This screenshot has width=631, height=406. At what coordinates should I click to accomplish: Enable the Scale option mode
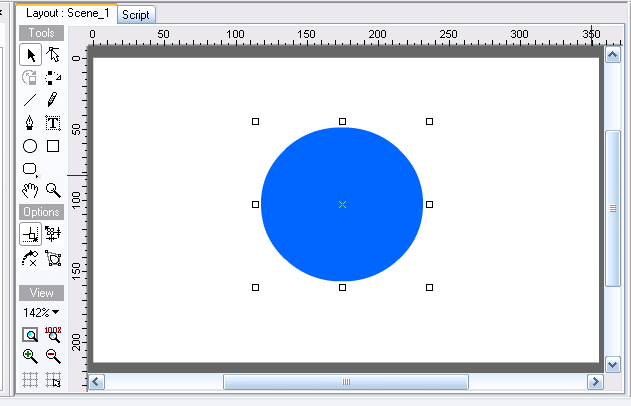pyautogui.click(x=31, y=234)
